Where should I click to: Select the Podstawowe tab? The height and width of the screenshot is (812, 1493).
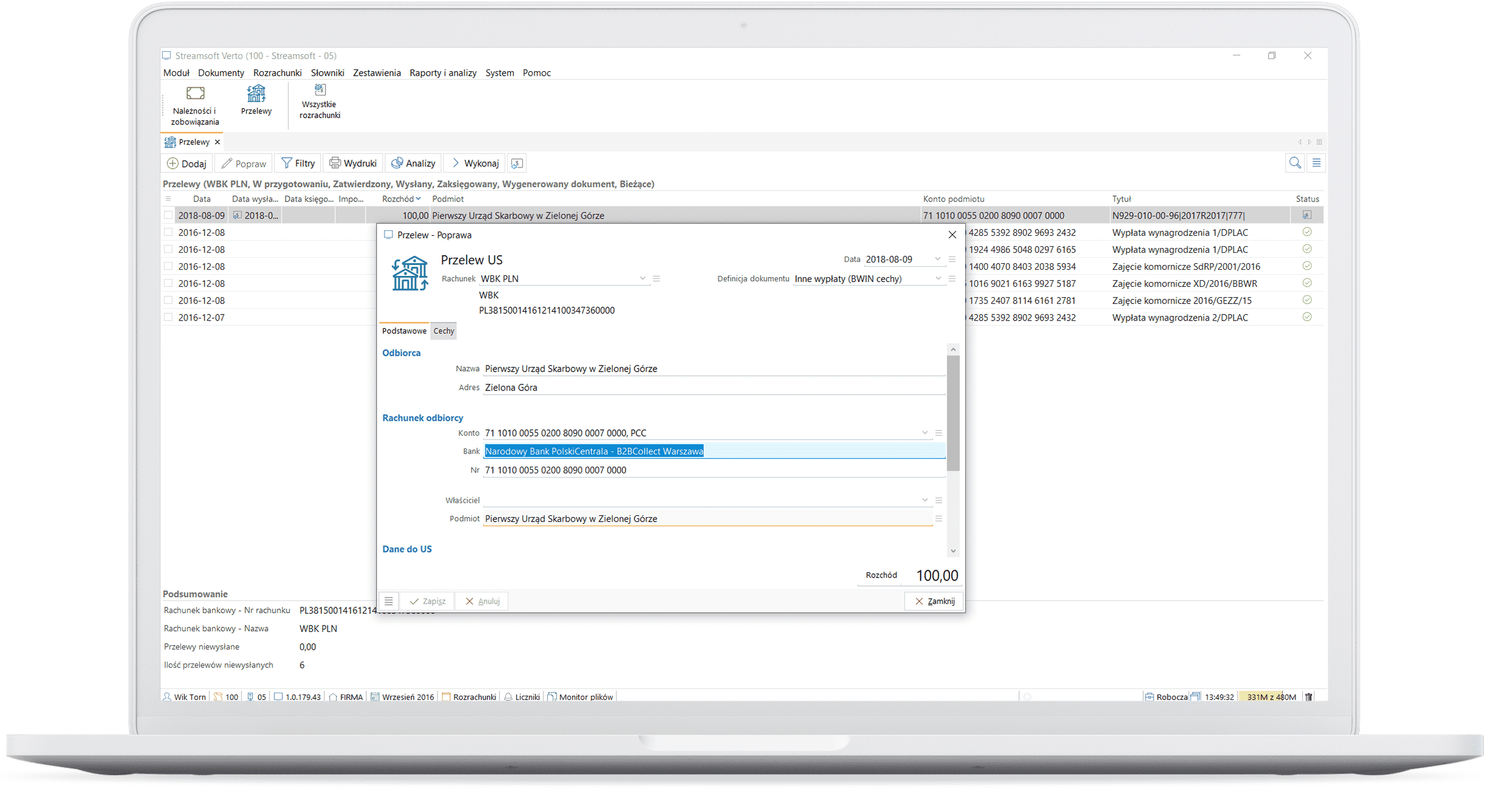coord(404,331)
